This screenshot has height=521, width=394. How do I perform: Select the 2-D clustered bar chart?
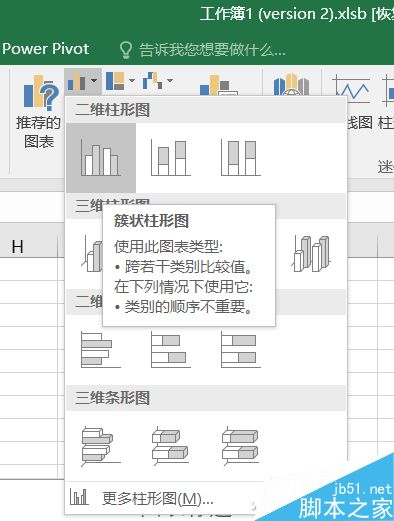tap(101, 350)
